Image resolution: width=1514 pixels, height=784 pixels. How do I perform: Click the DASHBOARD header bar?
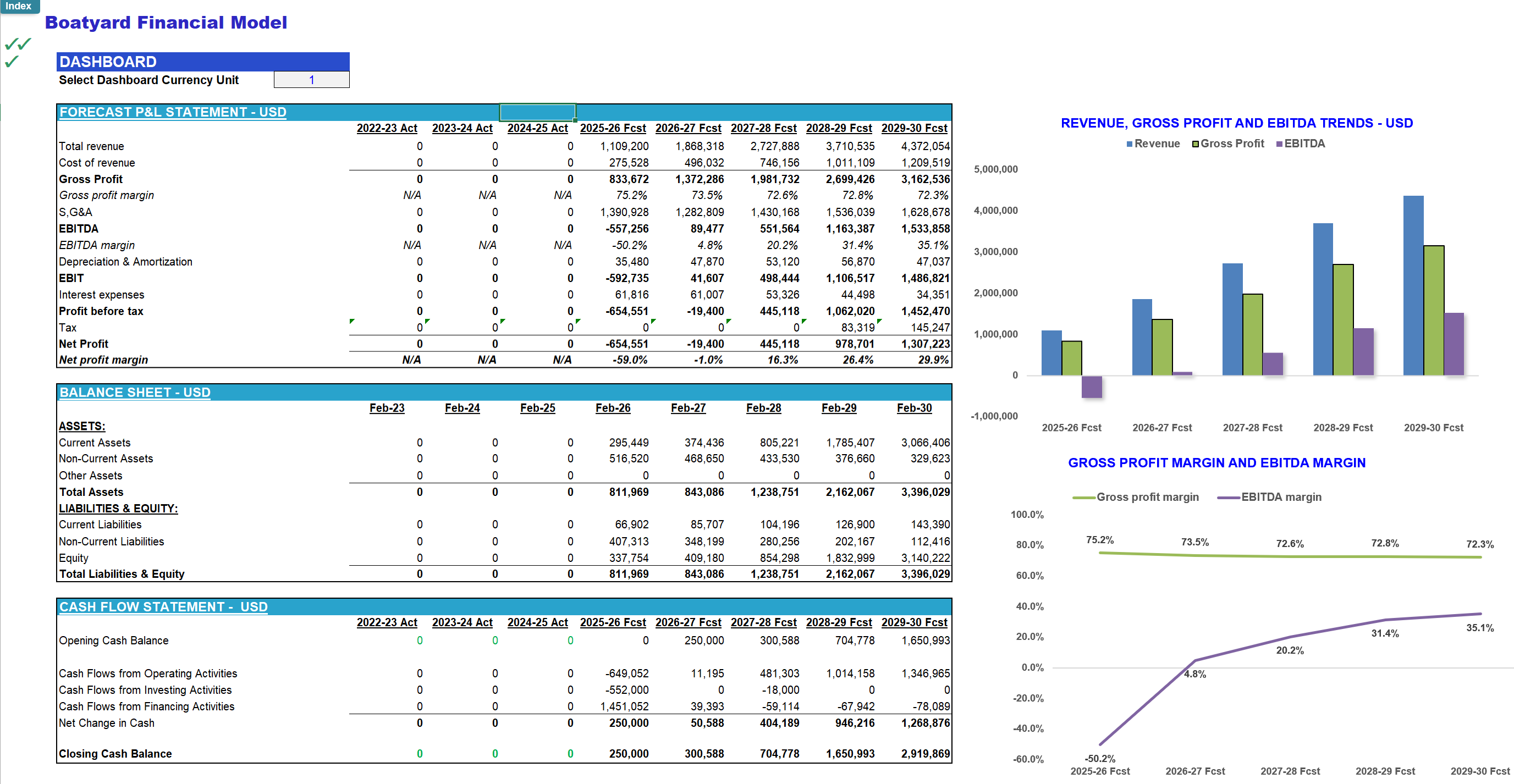pyautogui.click(x=203, y=62)
